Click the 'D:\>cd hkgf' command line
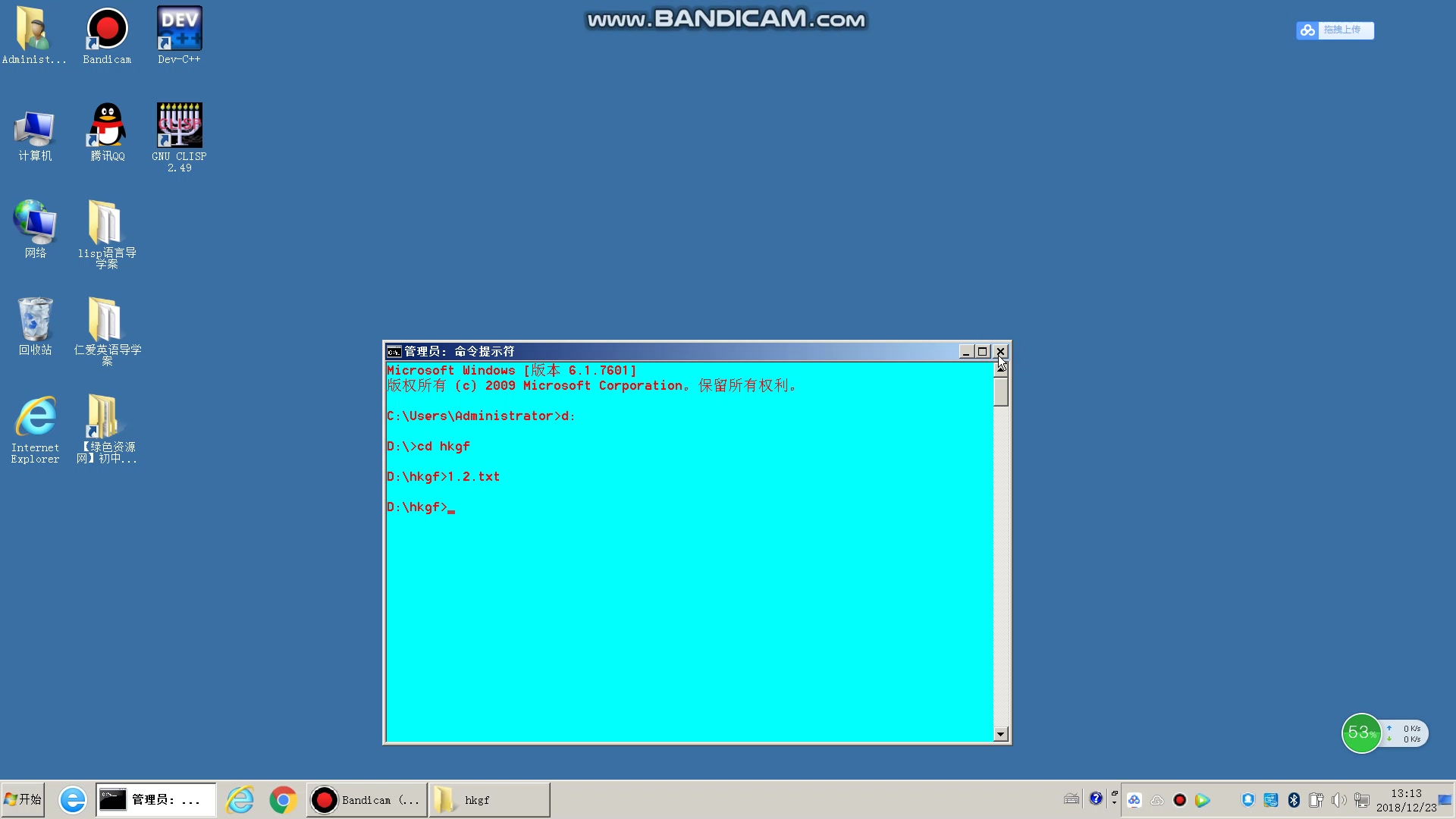Viewport: 1456px width, 819px height. (428, 447)
